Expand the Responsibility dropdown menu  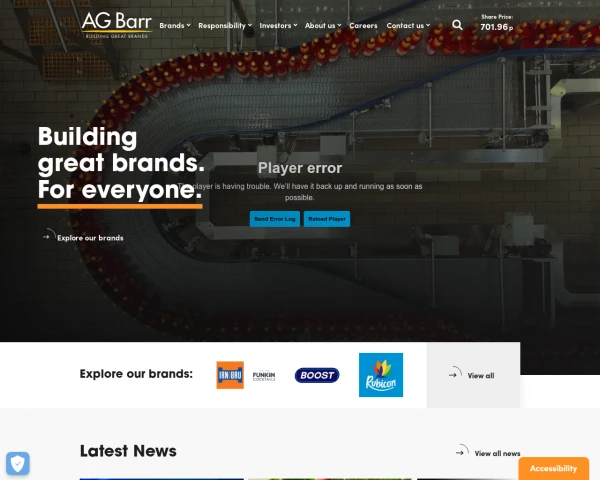[x=225, y=26]
